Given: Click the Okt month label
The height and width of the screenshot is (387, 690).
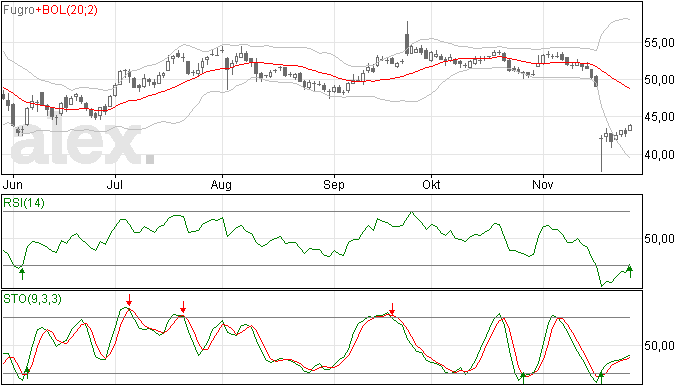Looking at the screenshot, I should point(431,184).
